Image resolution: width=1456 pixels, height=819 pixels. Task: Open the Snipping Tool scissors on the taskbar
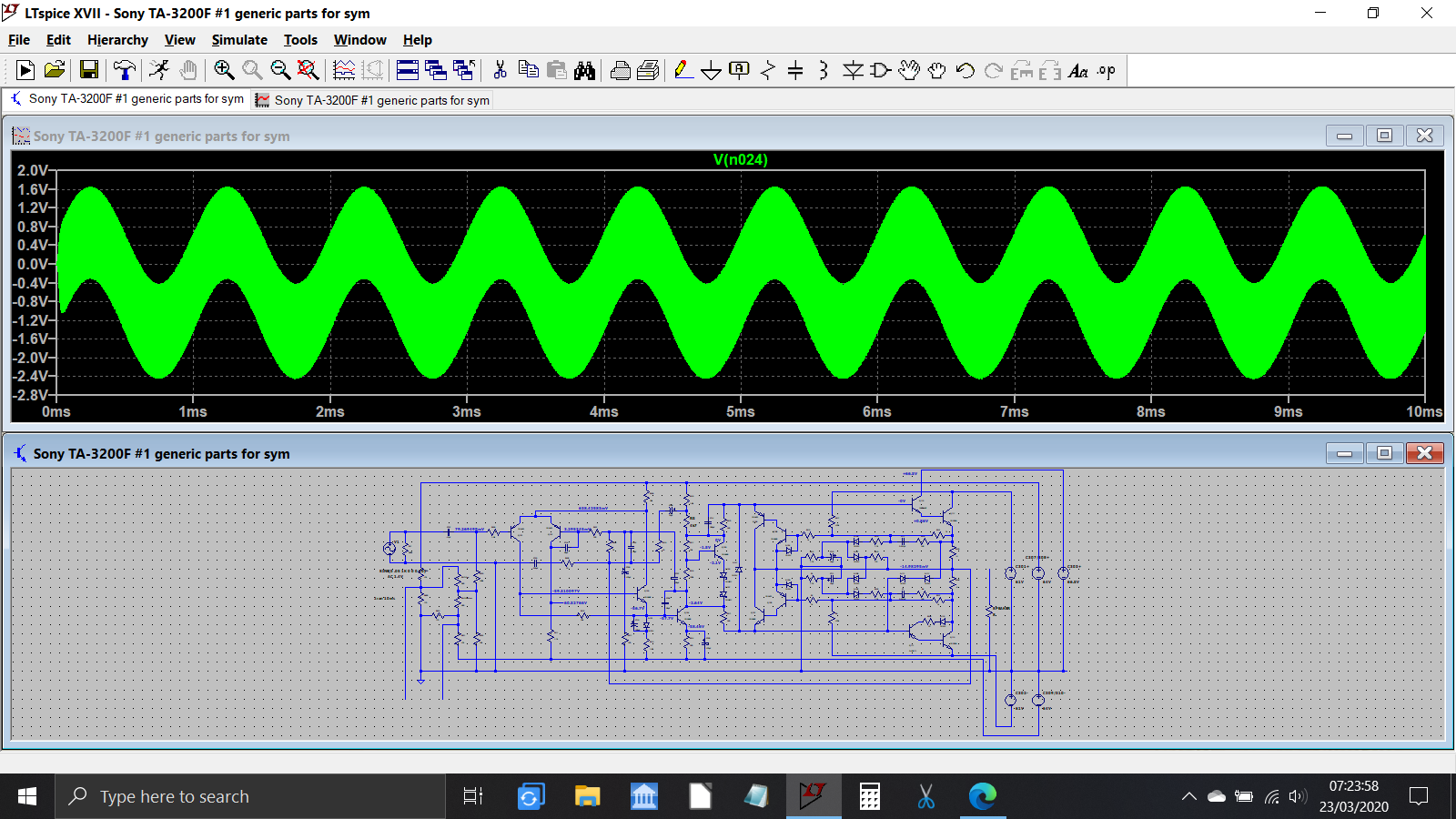pos(926,796)
